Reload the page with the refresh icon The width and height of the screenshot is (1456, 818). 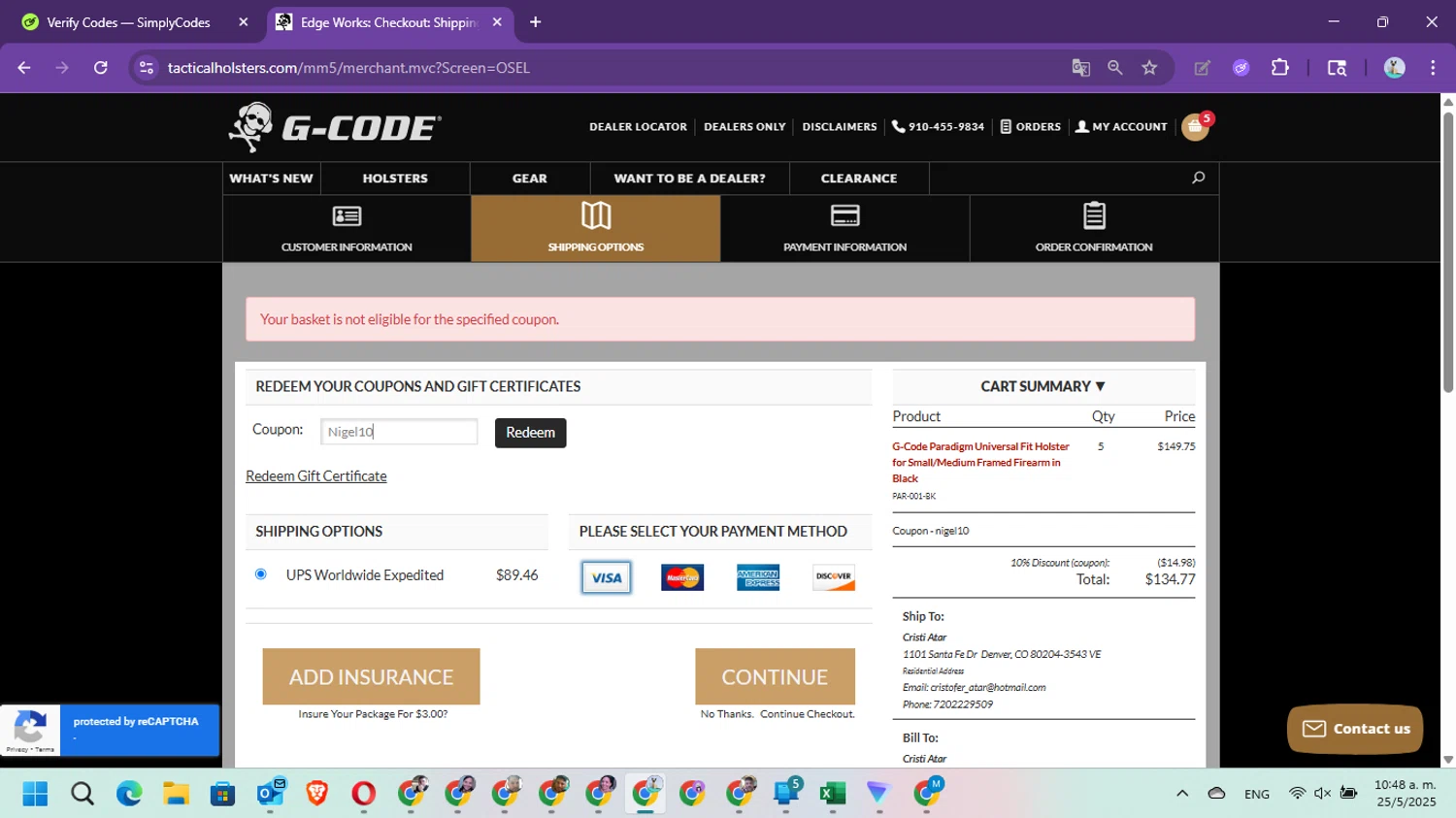tap(101, 68)
